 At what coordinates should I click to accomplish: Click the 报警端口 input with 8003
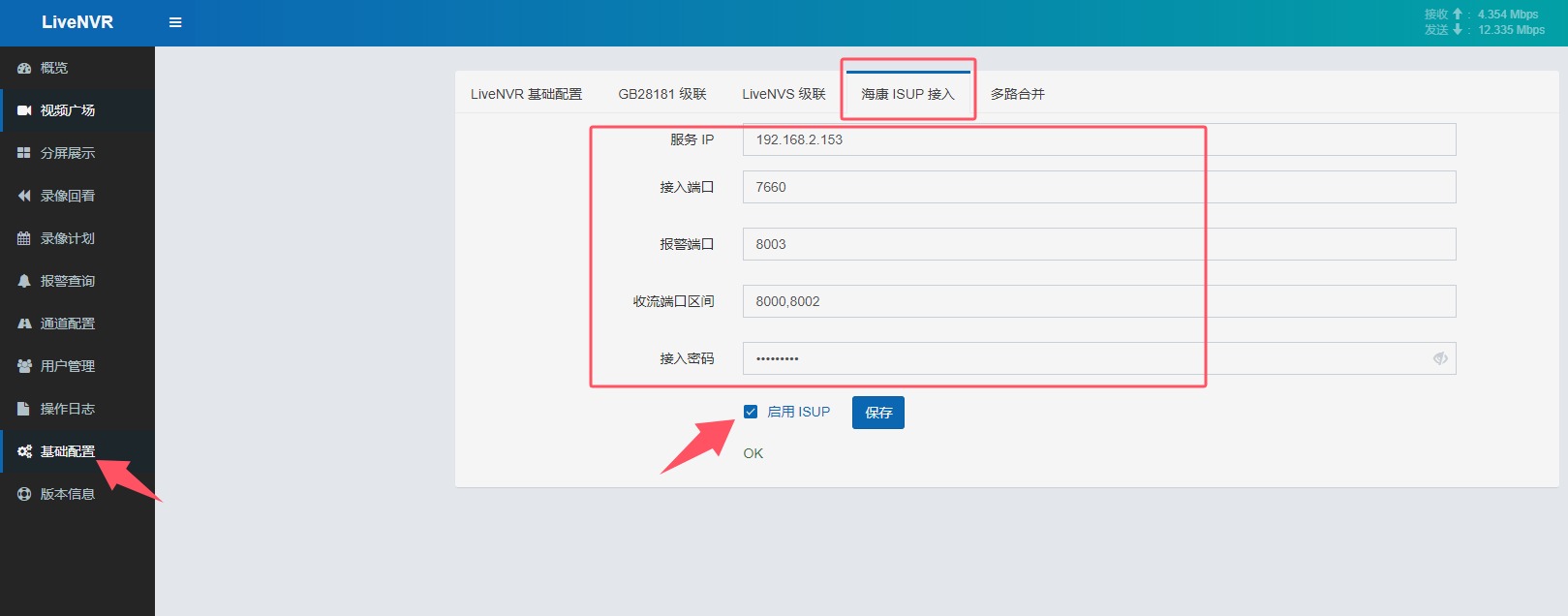(1099, 244)
